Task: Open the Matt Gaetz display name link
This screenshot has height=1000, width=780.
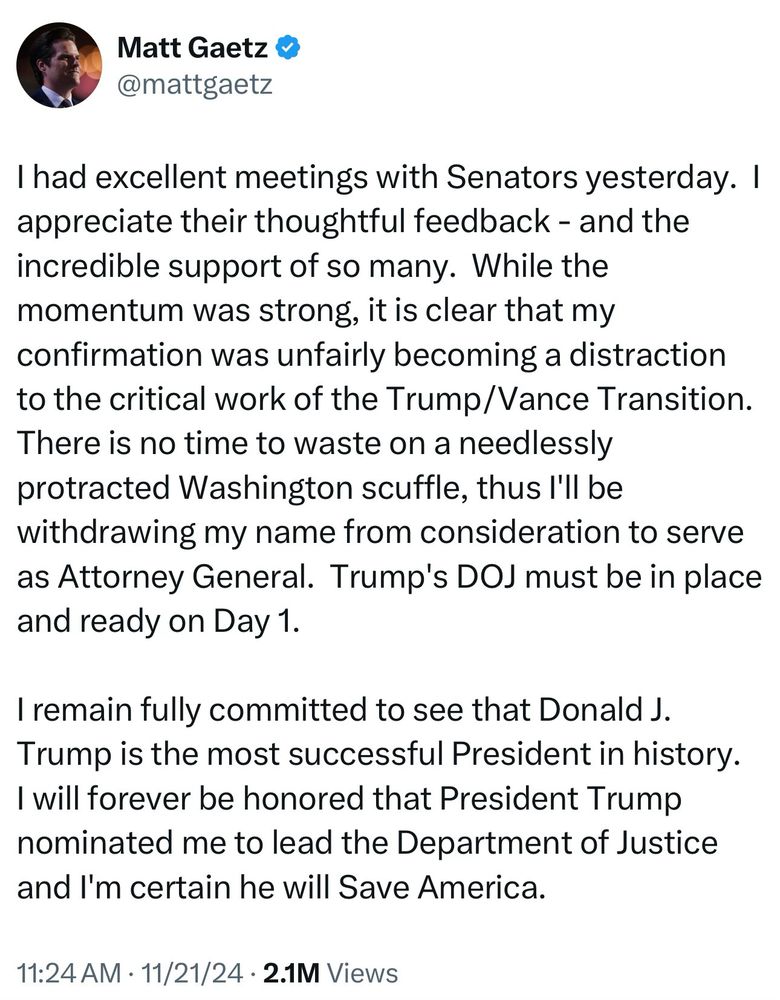Action: 193,48
